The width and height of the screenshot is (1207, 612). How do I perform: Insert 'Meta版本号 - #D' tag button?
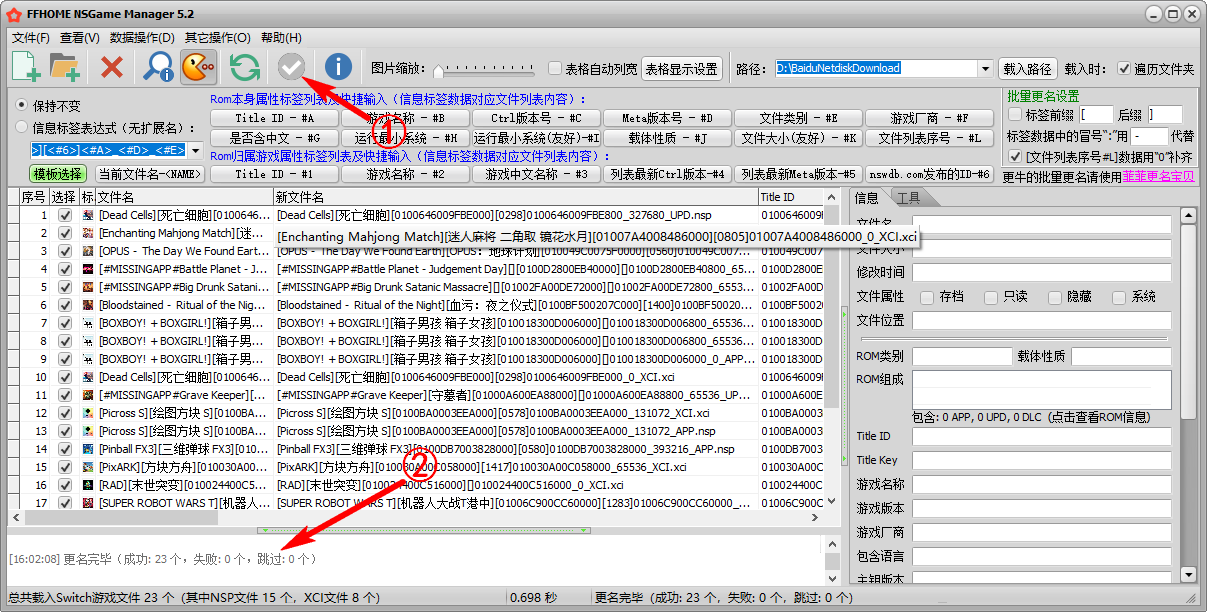(667, 118)
